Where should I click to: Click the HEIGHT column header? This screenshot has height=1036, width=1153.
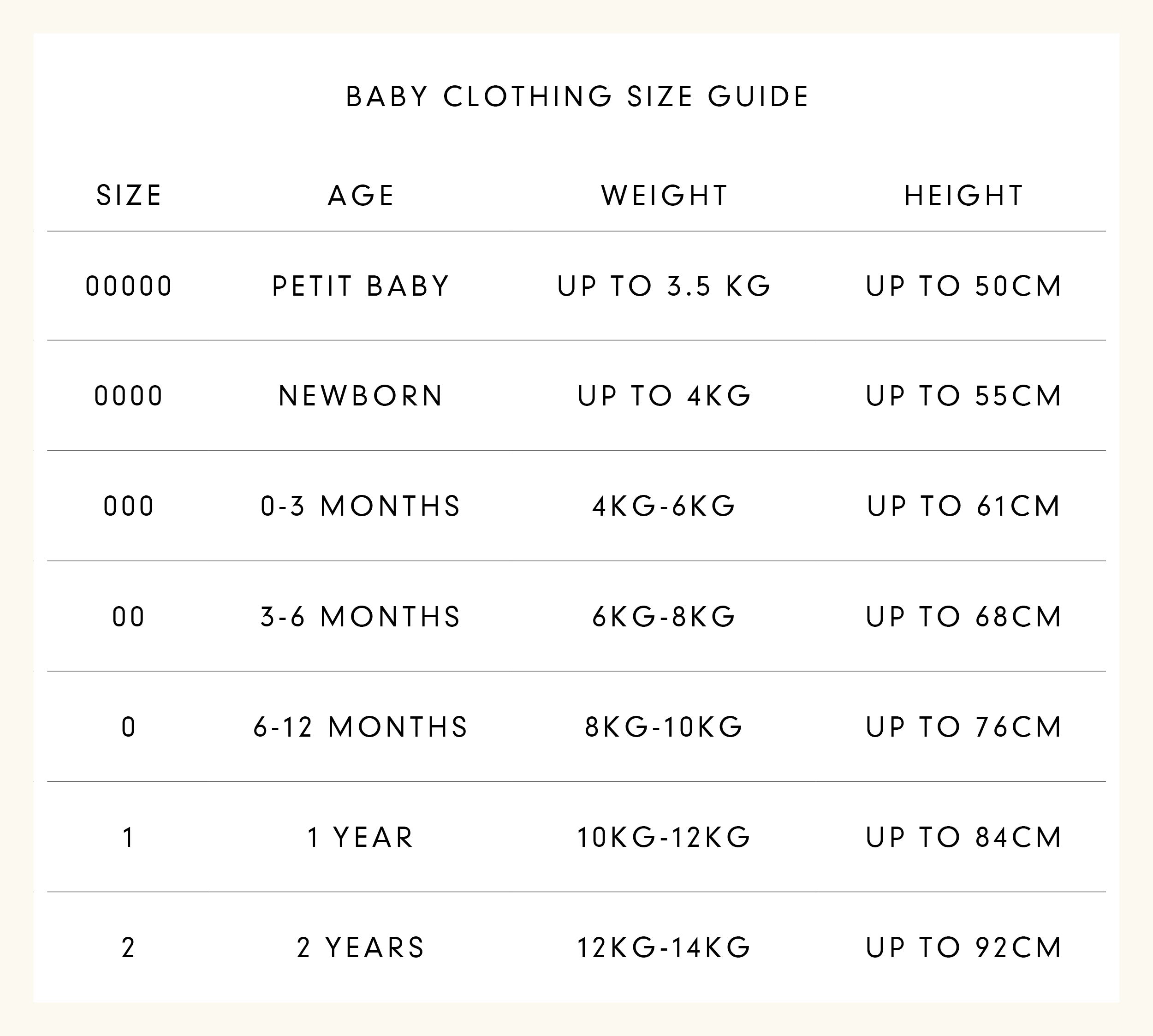963,196
